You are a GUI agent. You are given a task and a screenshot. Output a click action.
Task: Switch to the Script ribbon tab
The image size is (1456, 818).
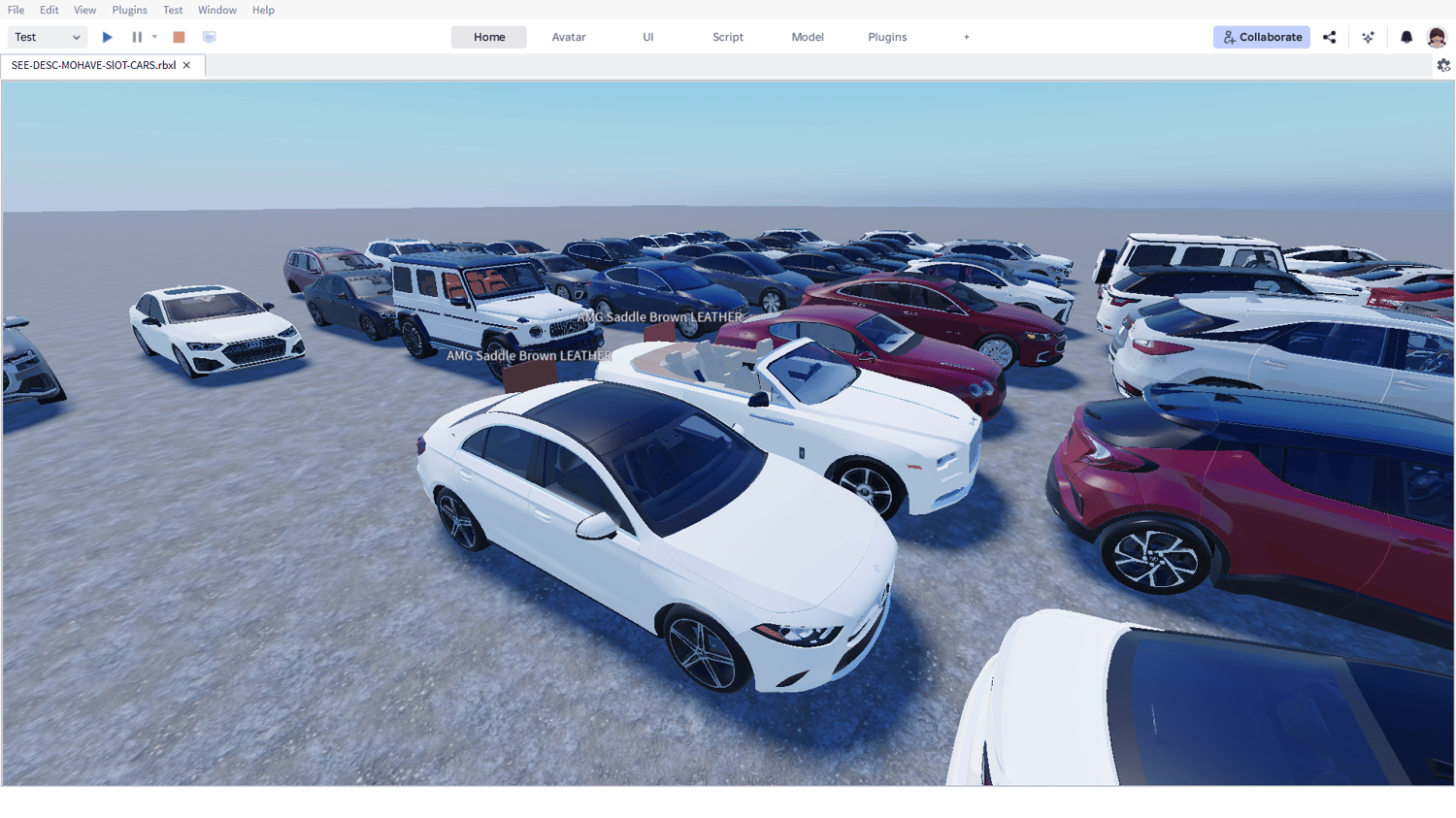coord(728,37)
